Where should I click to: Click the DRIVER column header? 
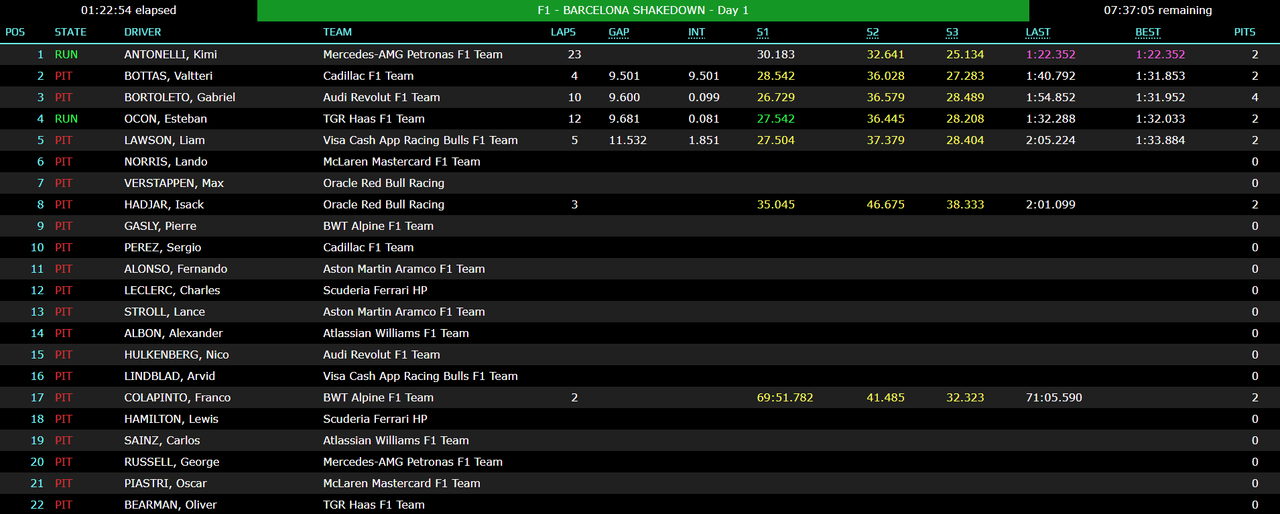pyautogui.click(x=142, y=33)
